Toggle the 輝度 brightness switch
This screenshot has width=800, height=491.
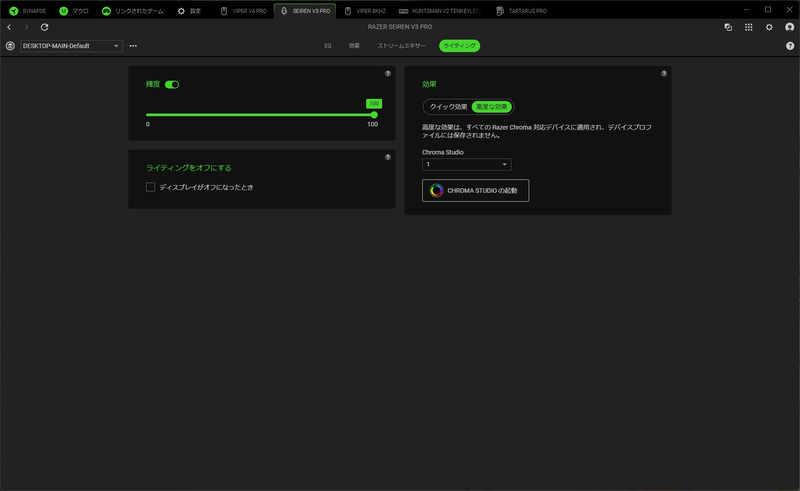click(172, 85)
